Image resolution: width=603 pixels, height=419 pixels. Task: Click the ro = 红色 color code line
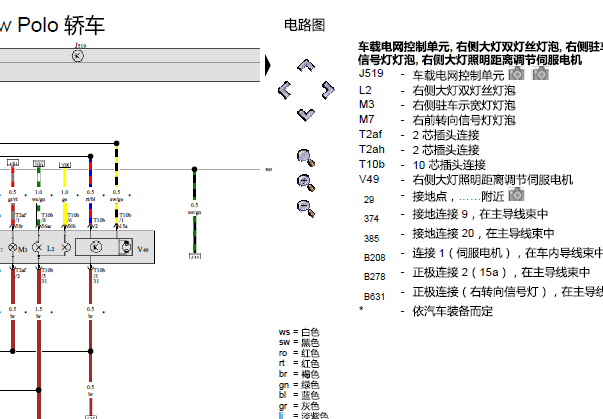[x=299, y=353]
